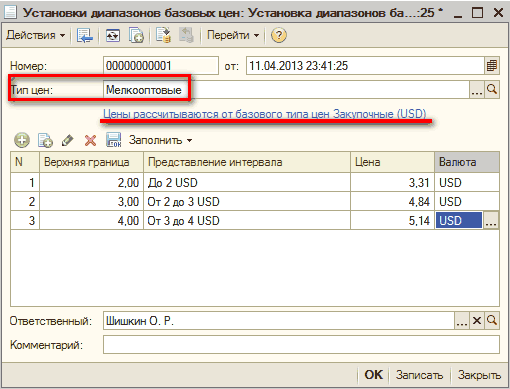510x389 pixels.
Task: Click the OK button
Action: [374, 375]
